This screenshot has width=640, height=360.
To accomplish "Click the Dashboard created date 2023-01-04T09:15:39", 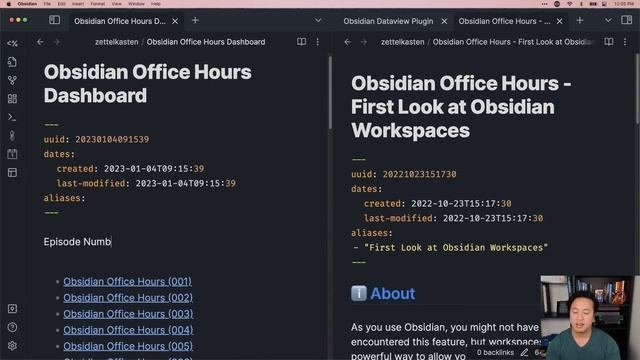I will tap(154, 169).
